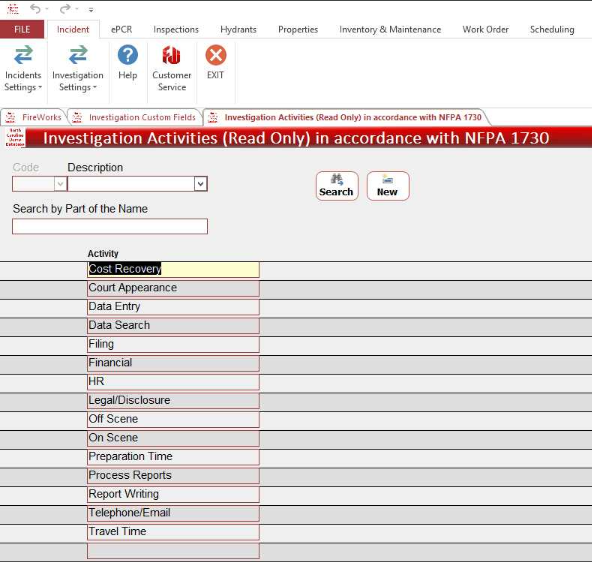
Task: Select the Preparation Time activity row
Action: pos(173,457)
